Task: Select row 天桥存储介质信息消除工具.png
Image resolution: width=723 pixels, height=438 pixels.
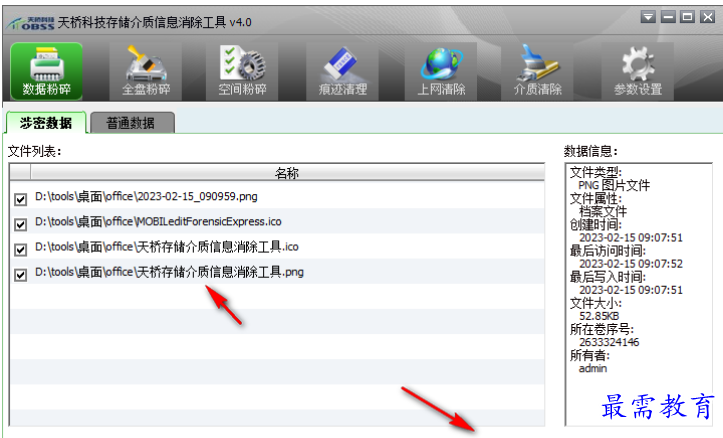Action: (277, 272)
